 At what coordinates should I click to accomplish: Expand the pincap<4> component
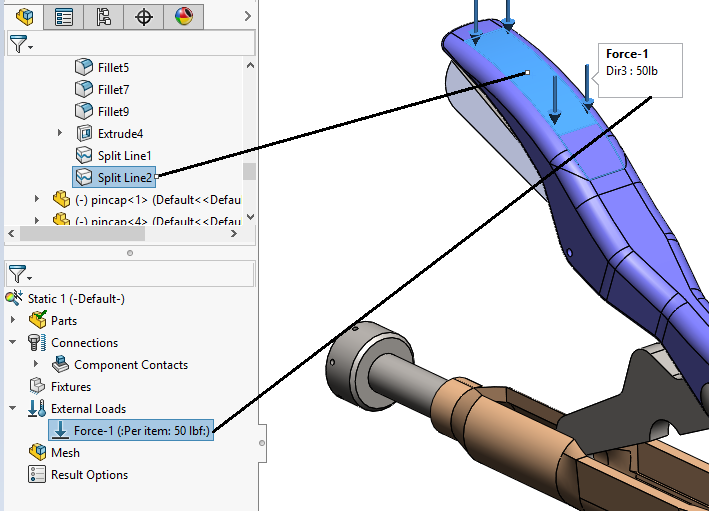37,220
